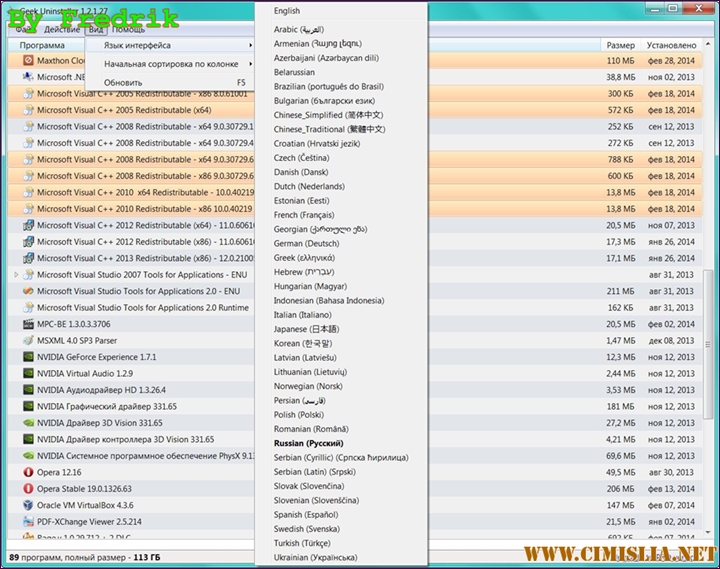The width and height of the screenshot is (720, 569).
Task: Pick Ukrainian (Українська) as the language
Action: click(315, 557)
